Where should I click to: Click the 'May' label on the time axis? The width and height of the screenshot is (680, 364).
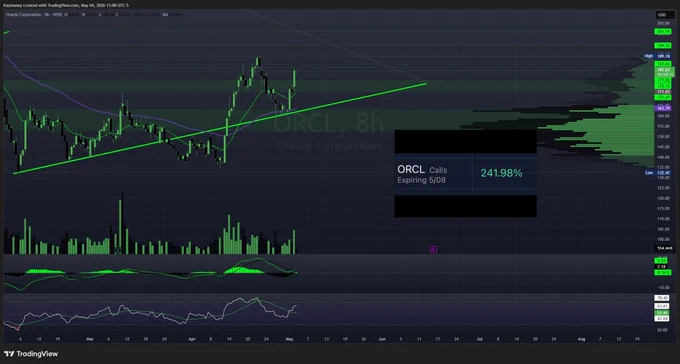290,339
